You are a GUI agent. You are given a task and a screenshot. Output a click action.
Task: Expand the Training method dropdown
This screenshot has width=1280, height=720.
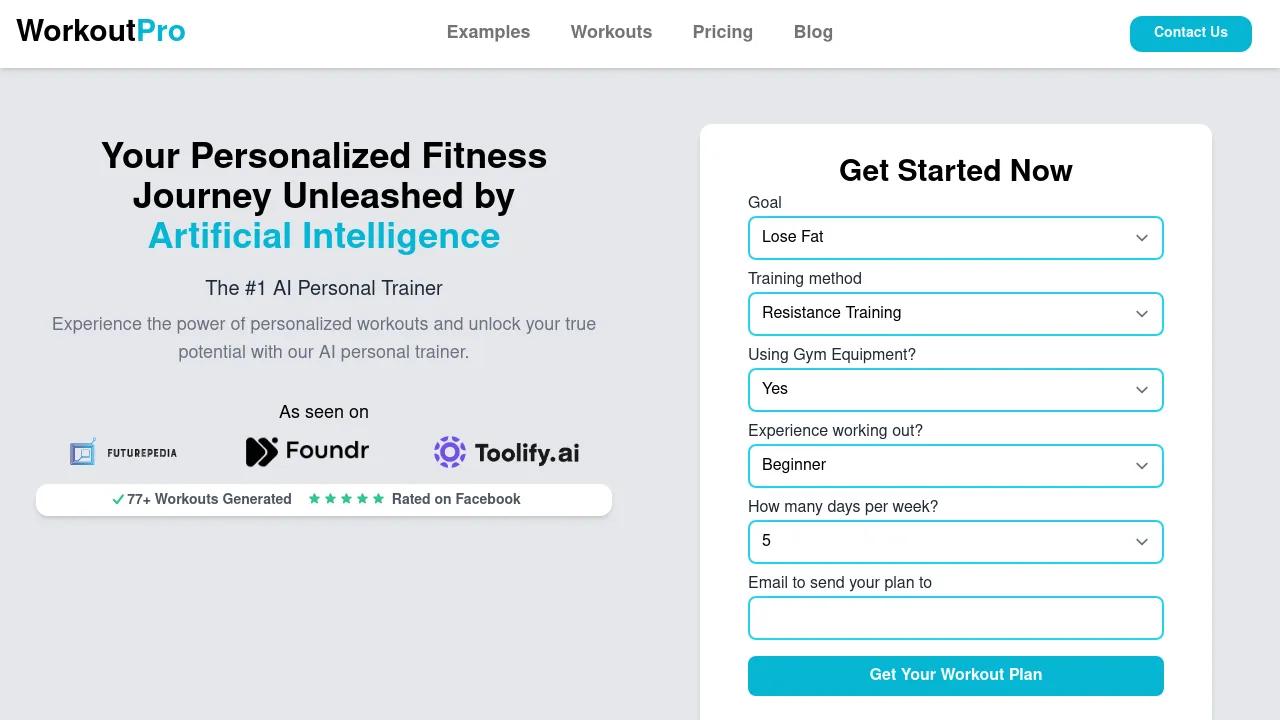[x=955, y=314]
